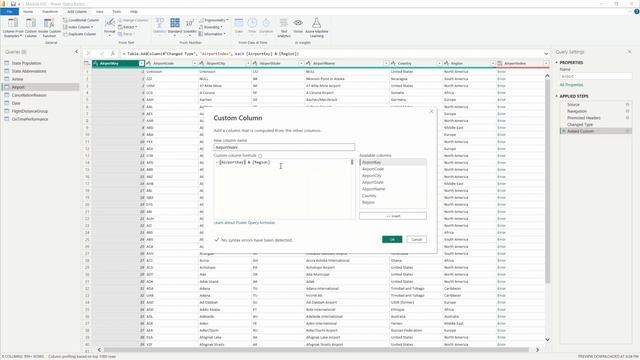Click Cancel in Custom Column dialog
The height and width of the screenshot is (360, 640).
(x=416, y=239)
